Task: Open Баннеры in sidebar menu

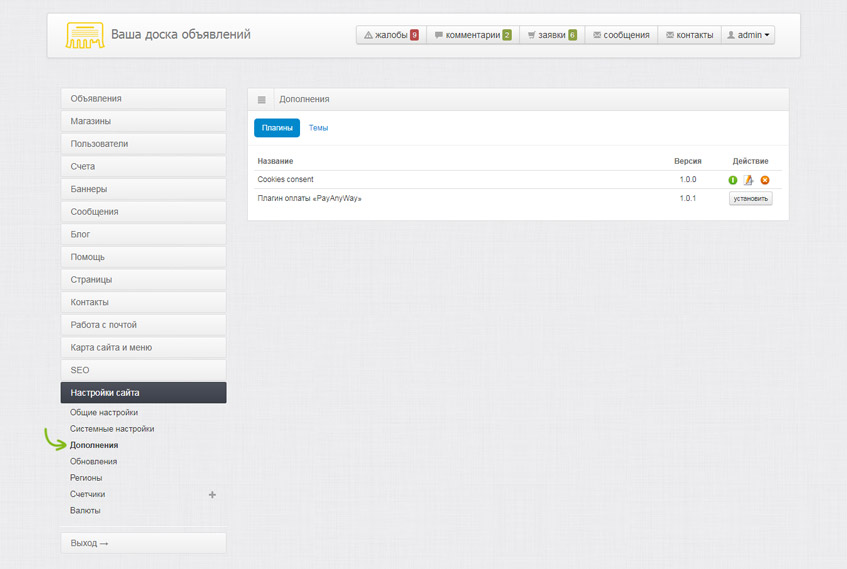Action: (x=143, y=189)
